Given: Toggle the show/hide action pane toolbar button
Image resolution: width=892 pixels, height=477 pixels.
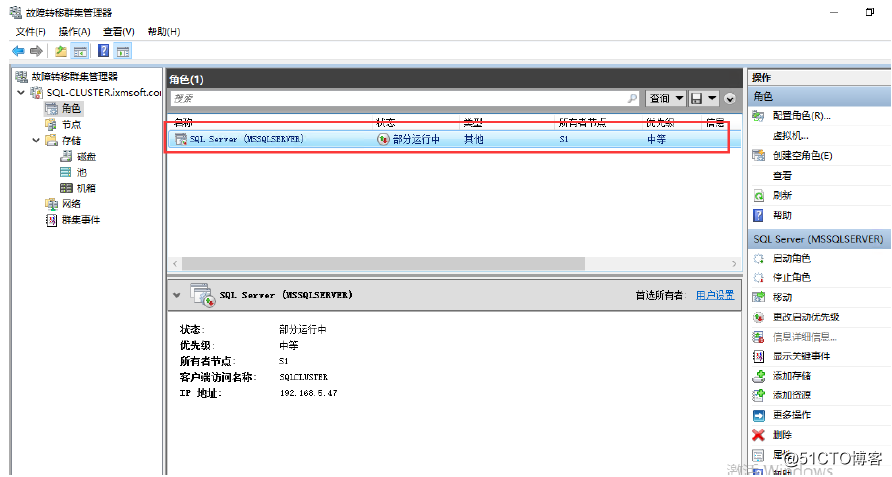Looking at the screenshot, I should [123, 51].
